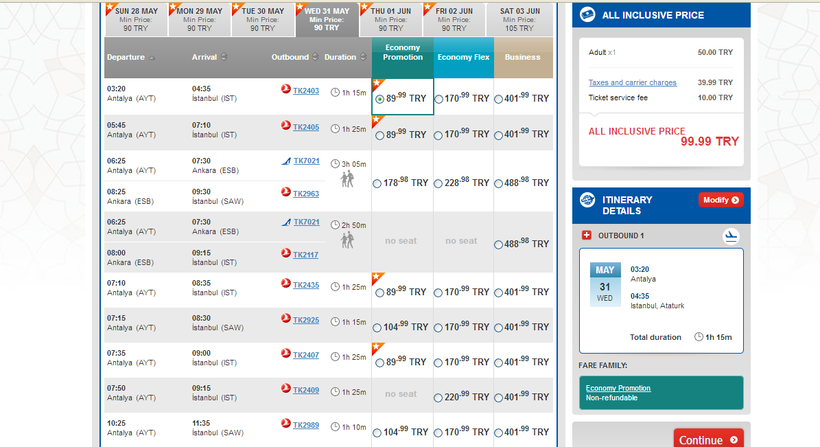Click the Itinerary Details header icon
Screen dimensions: 820x447
click(x=587, y=200)
